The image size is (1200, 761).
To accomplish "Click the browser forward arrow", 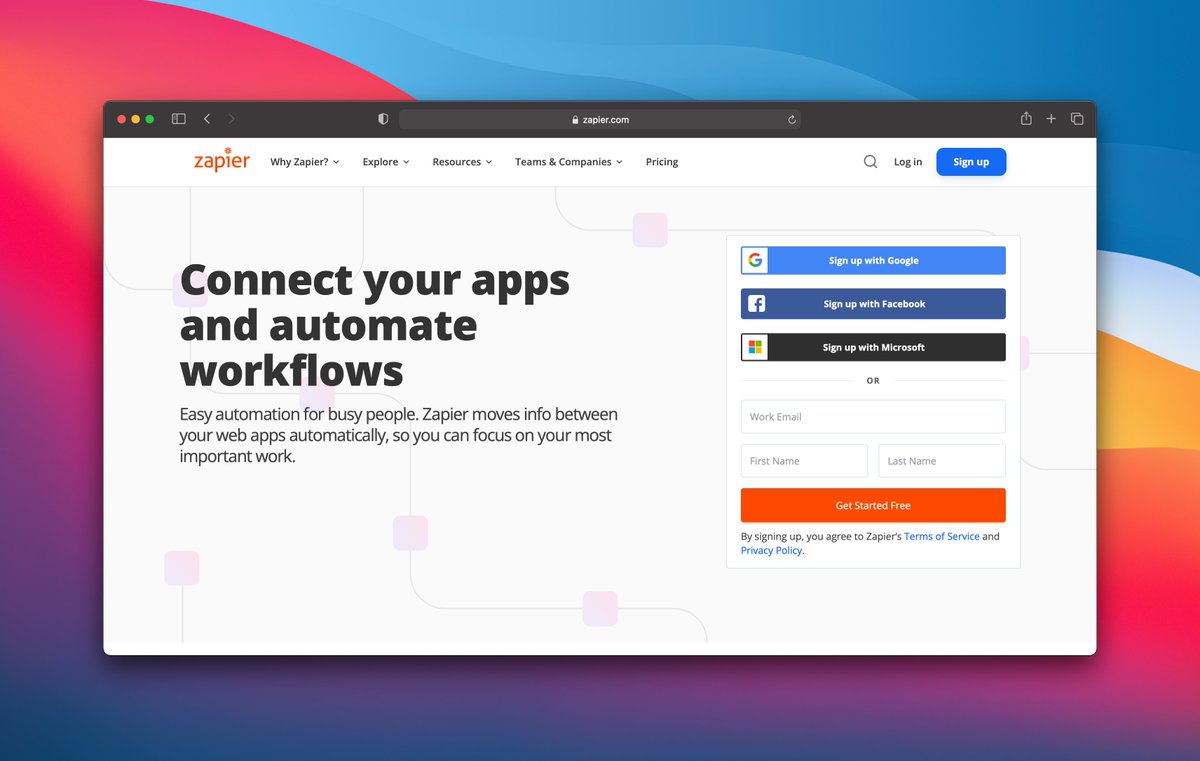I will (x=231, y=119).
